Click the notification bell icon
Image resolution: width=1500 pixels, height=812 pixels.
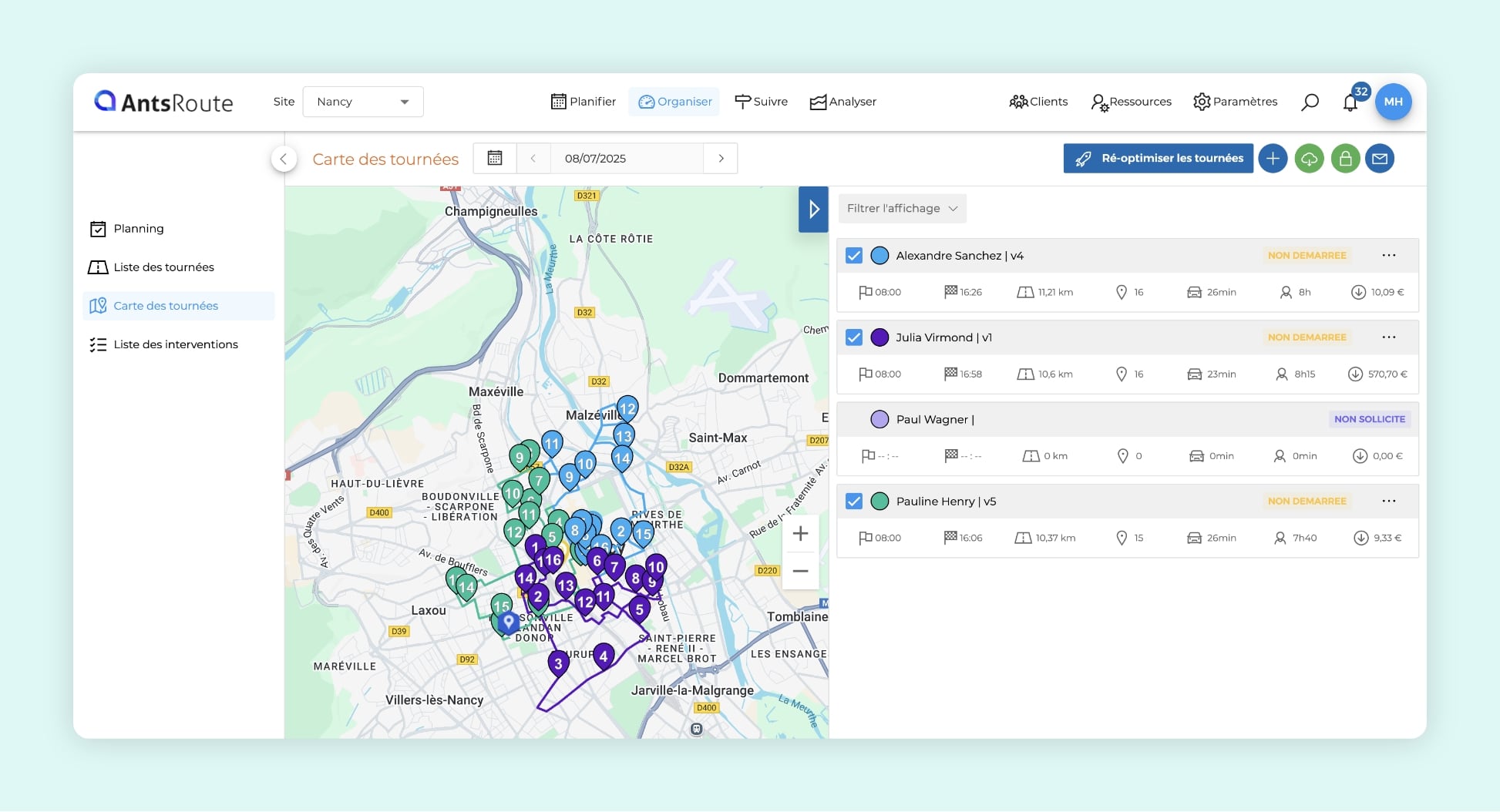coord(1350,102)
